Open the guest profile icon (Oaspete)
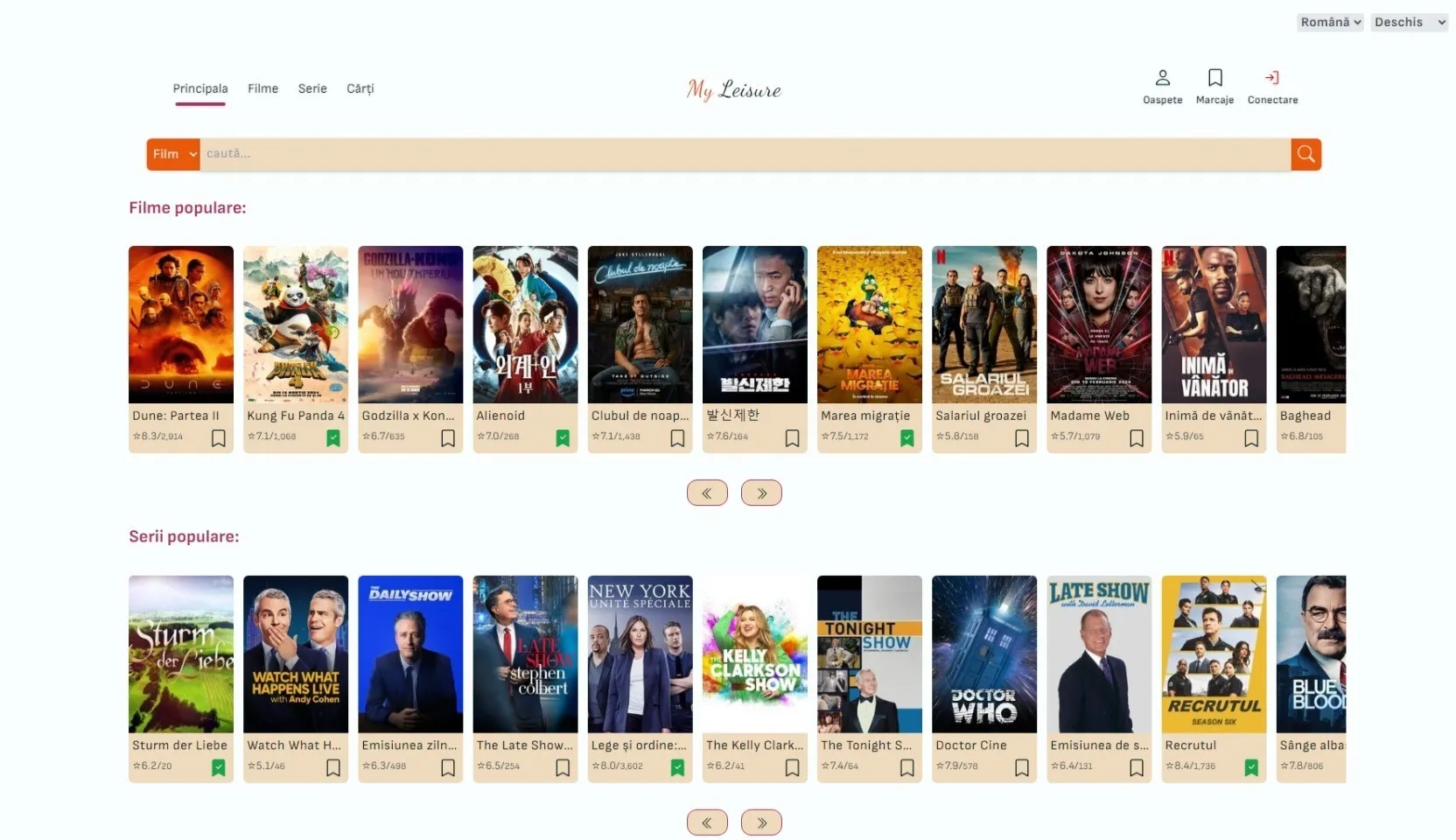This screenshot has height=840, width=1456. [x=1162, y=78]
